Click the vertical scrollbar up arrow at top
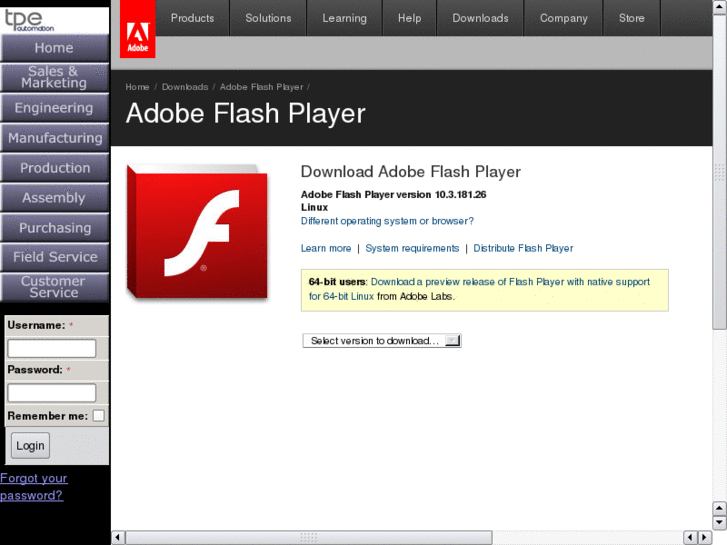The width and height of the screenshot is (727, 545). pyautogui.click(x=719, y=7)
